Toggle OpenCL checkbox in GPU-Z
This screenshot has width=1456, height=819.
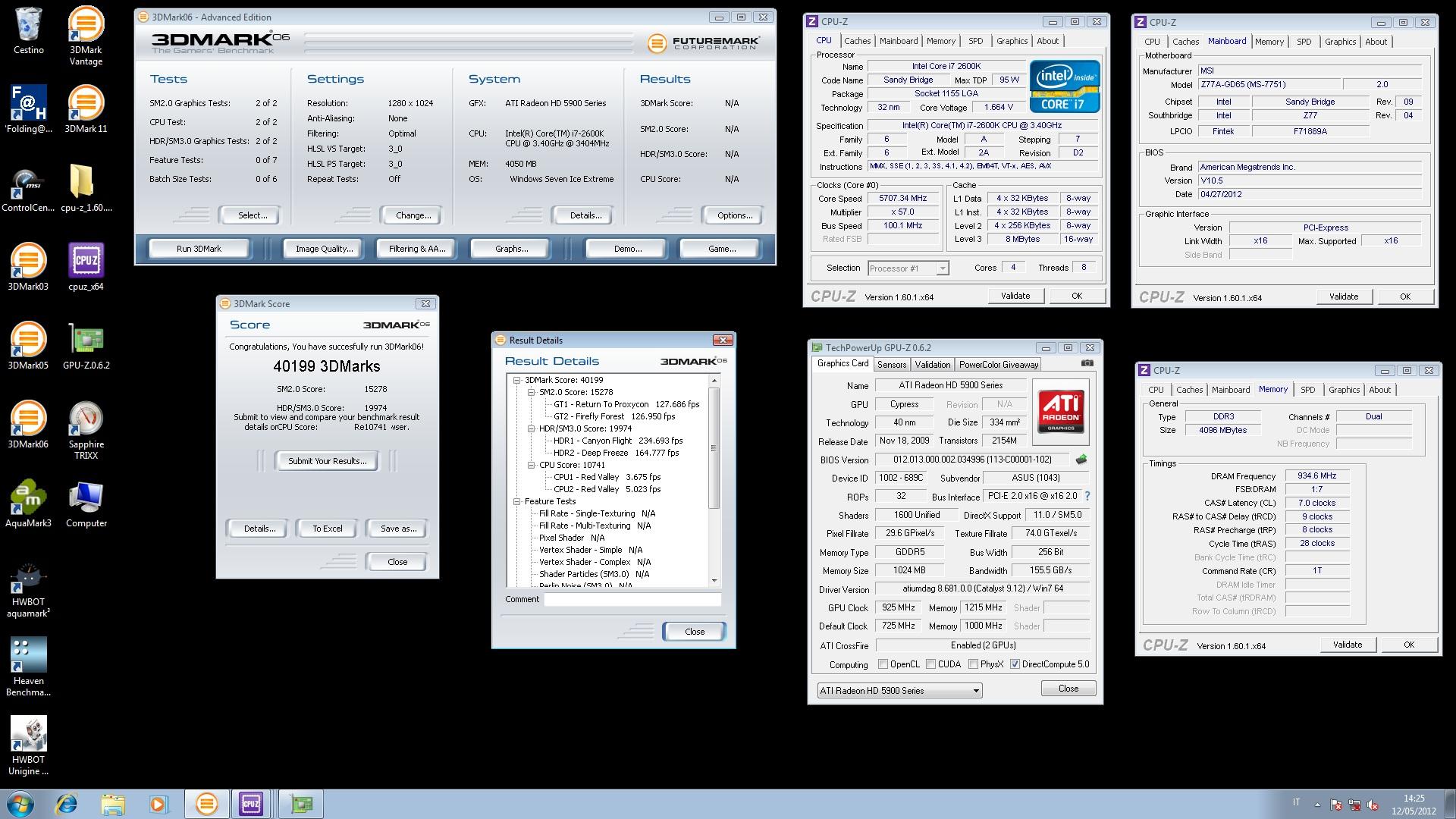[x=883, y=664]
